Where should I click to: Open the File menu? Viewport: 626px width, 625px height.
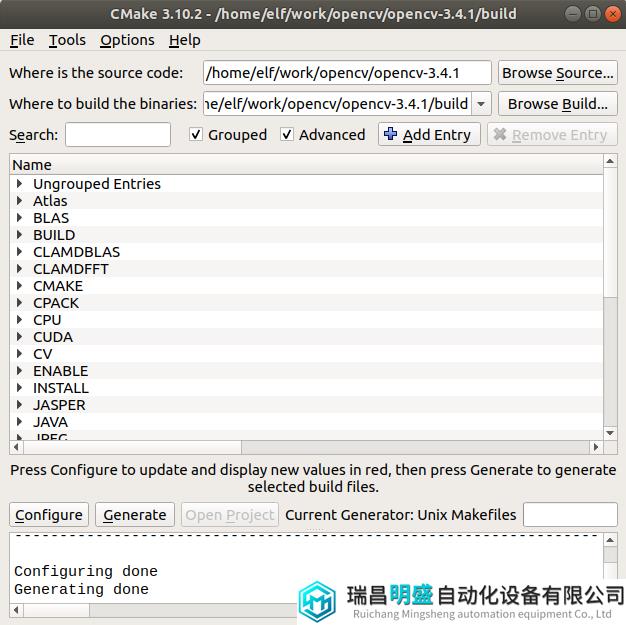[22, 40]
